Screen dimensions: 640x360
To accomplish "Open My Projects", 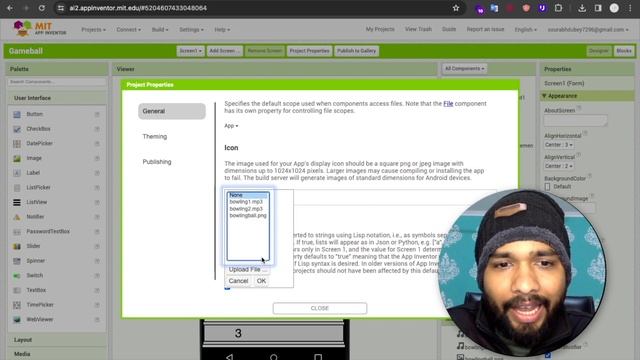I will tap(380, 29).
